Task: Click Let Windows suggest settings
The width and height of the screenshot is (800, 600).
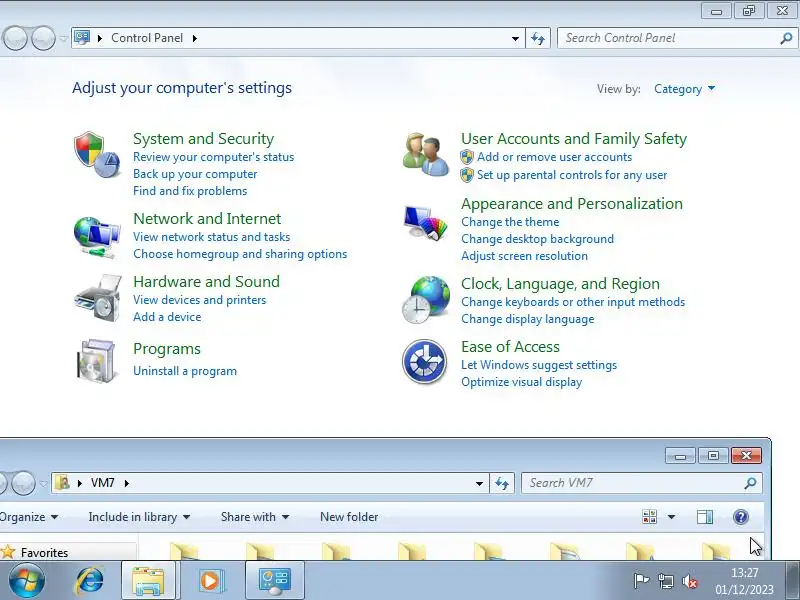Action: tap(539, 365)
